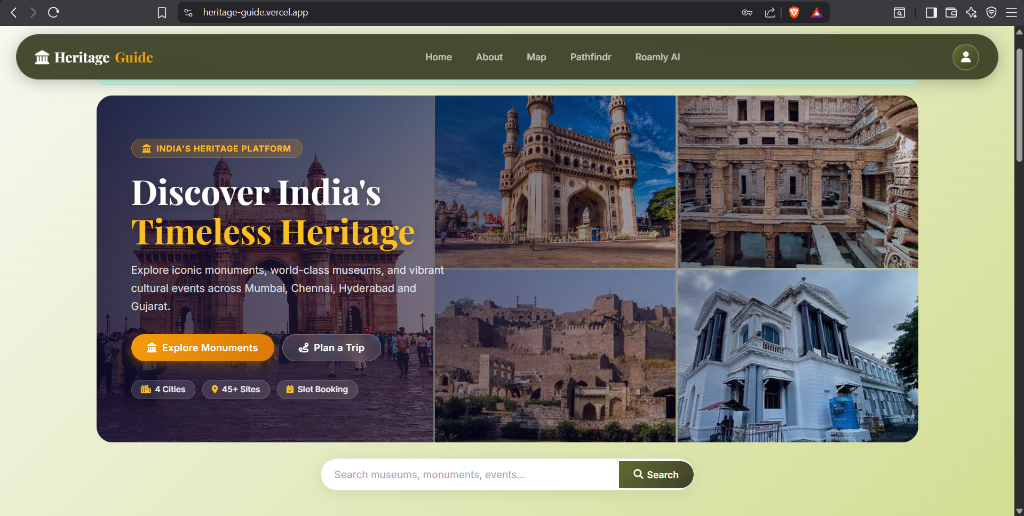Click the Heritage Guide logo
The width and height of the screenshot is (1024, 516).
point(94,57)
